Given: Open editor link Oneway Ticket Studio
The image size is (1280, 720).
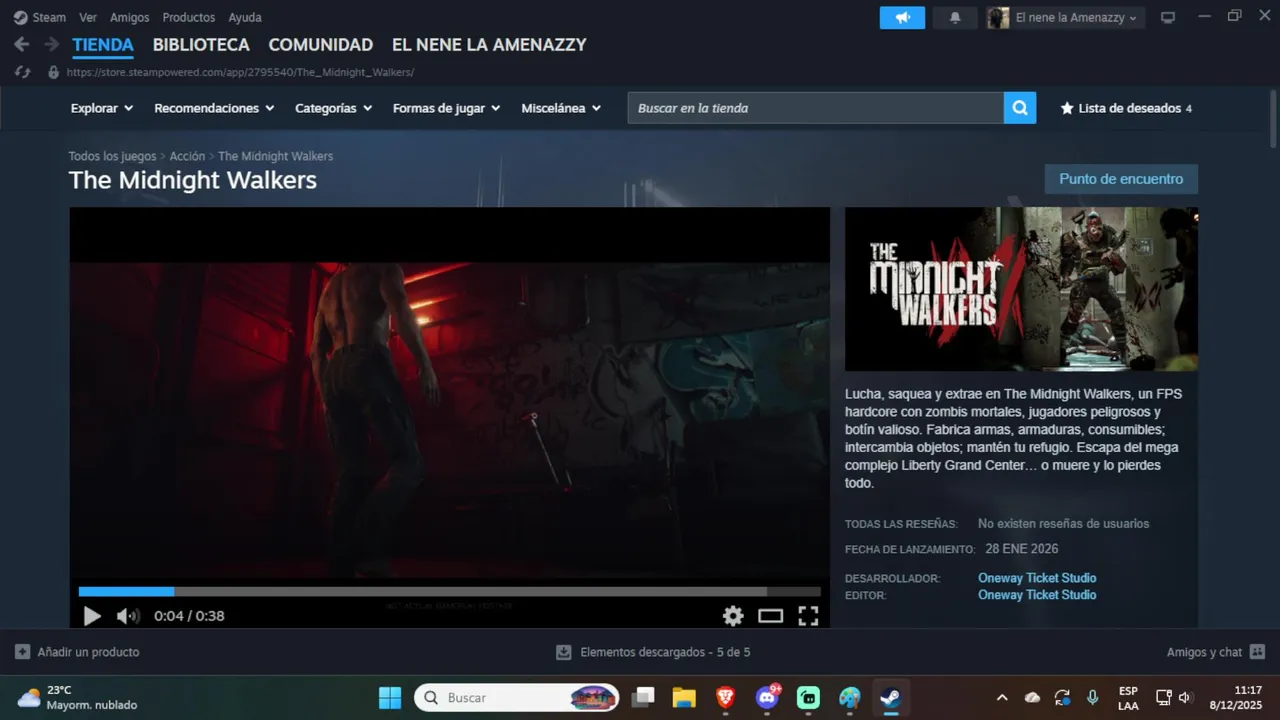Looking at the screenshot, I should pos(1037,595).
